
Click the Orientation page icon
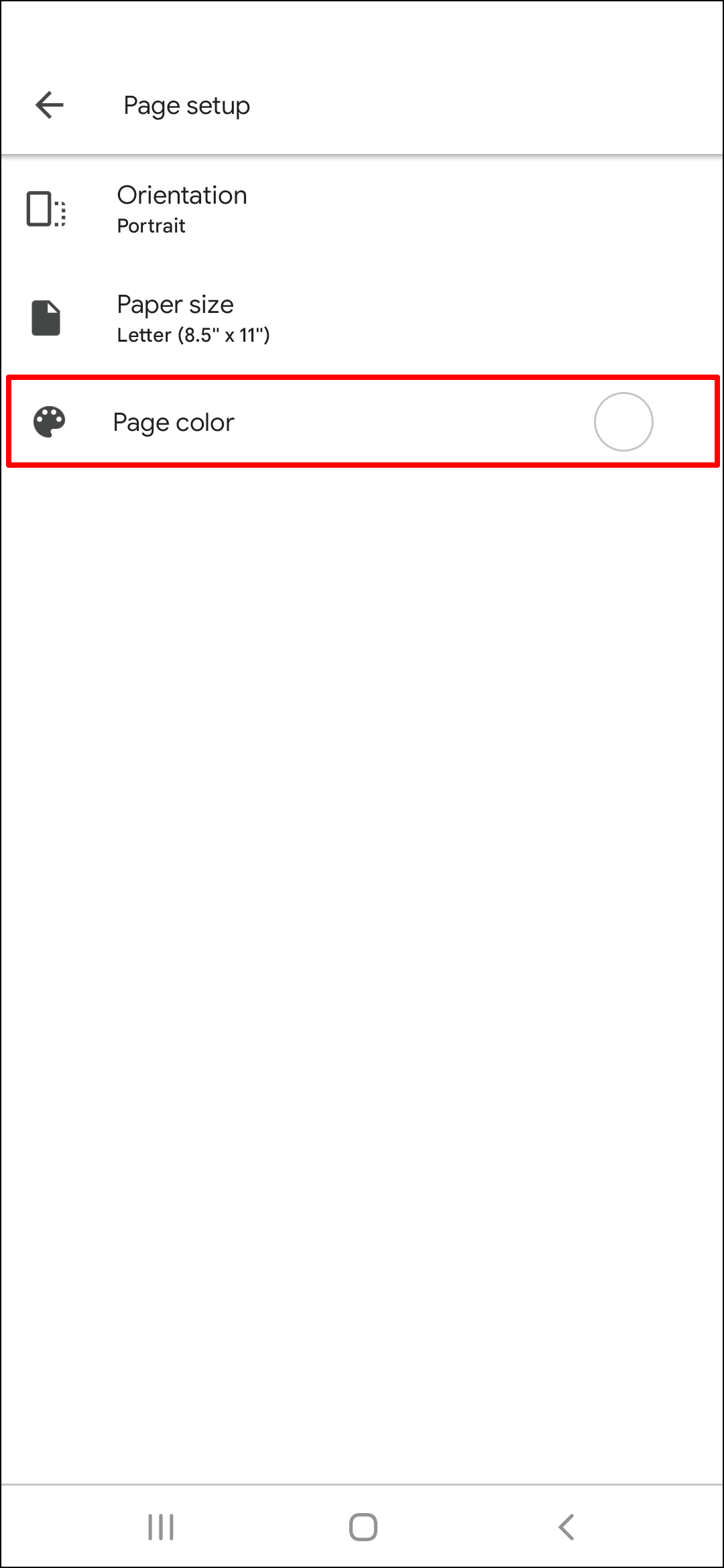click(x=46, y=209)
